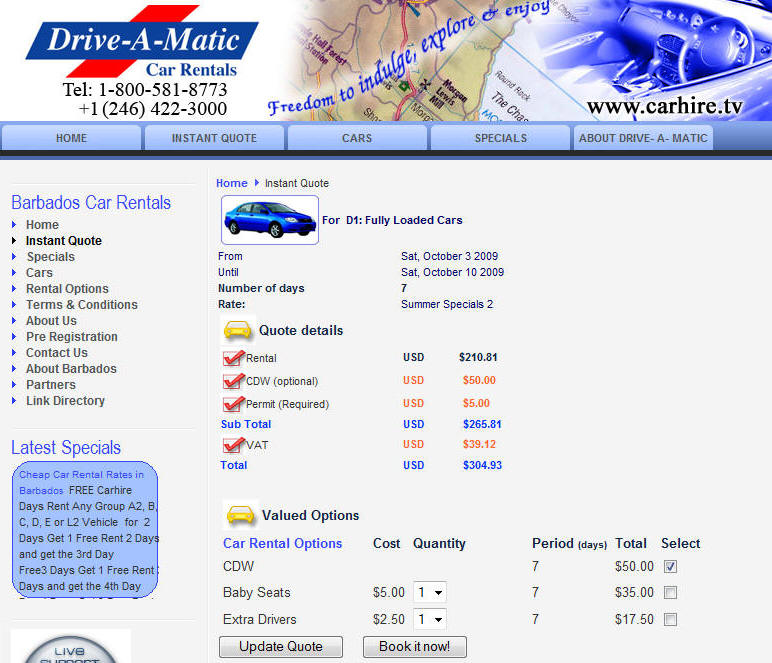Click the Sat, October 3 2009 date

[450, 256]
